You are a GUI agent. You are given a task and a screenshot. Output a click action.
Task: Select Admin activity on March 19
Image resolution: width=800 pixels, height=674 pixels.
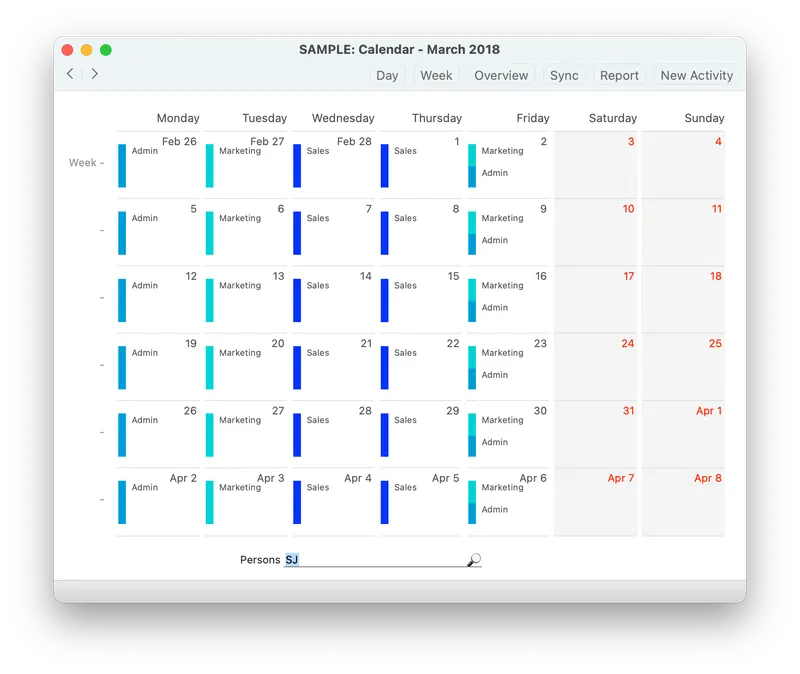coord(144,353)
